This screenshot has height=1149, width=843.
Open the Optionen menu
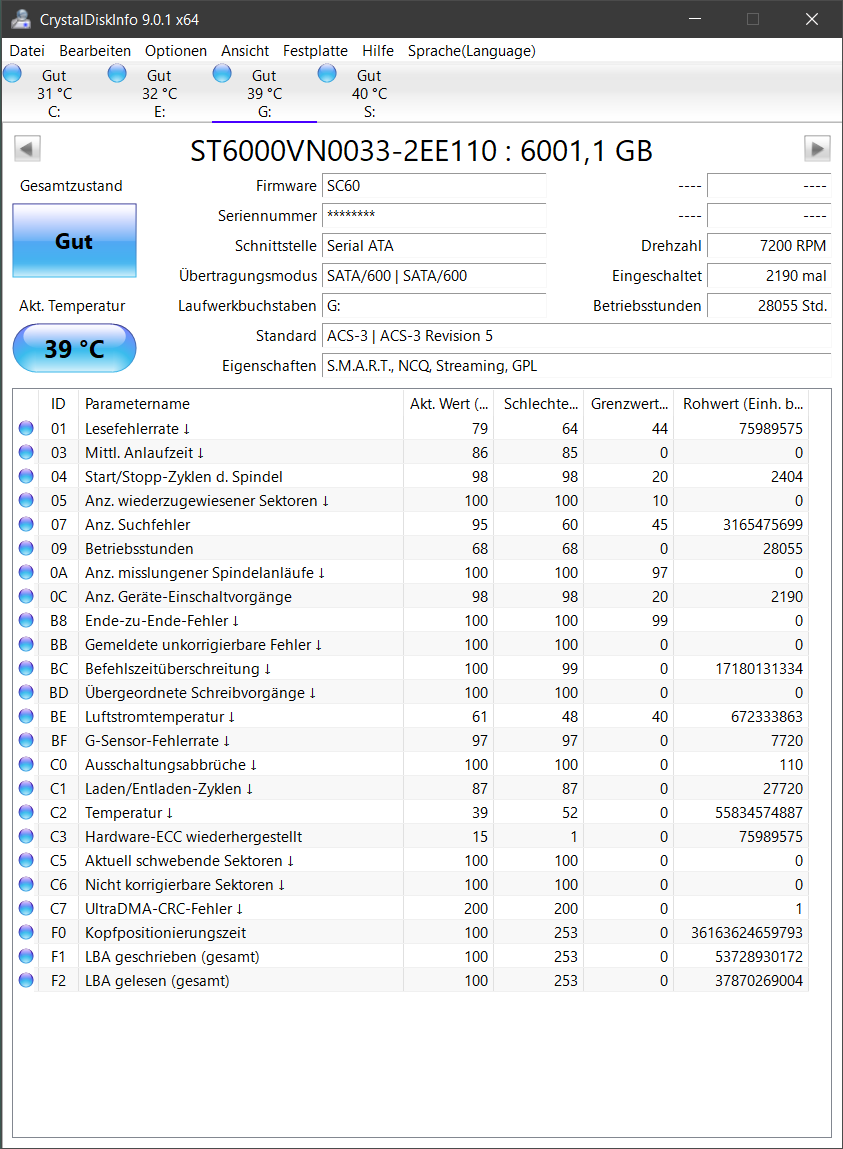176,51
